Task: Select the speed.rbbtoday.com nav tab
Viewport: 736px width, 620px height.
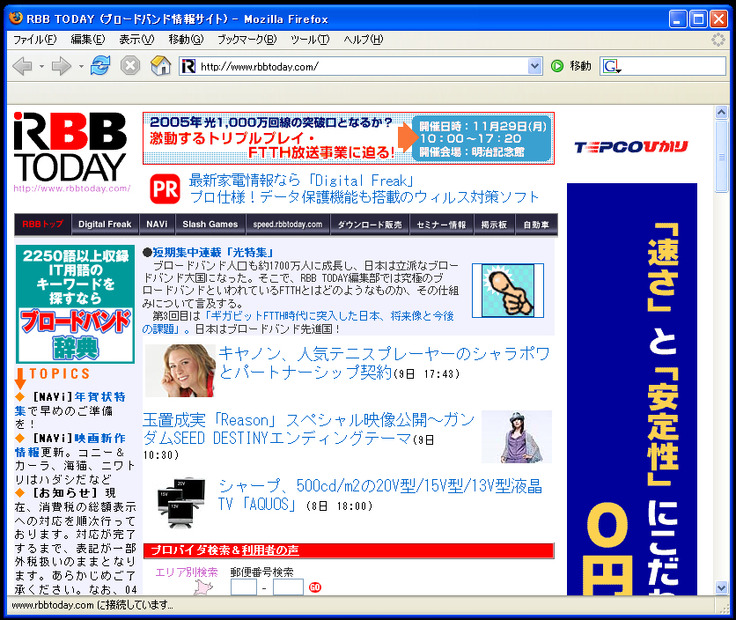Action: coord(288,224)
